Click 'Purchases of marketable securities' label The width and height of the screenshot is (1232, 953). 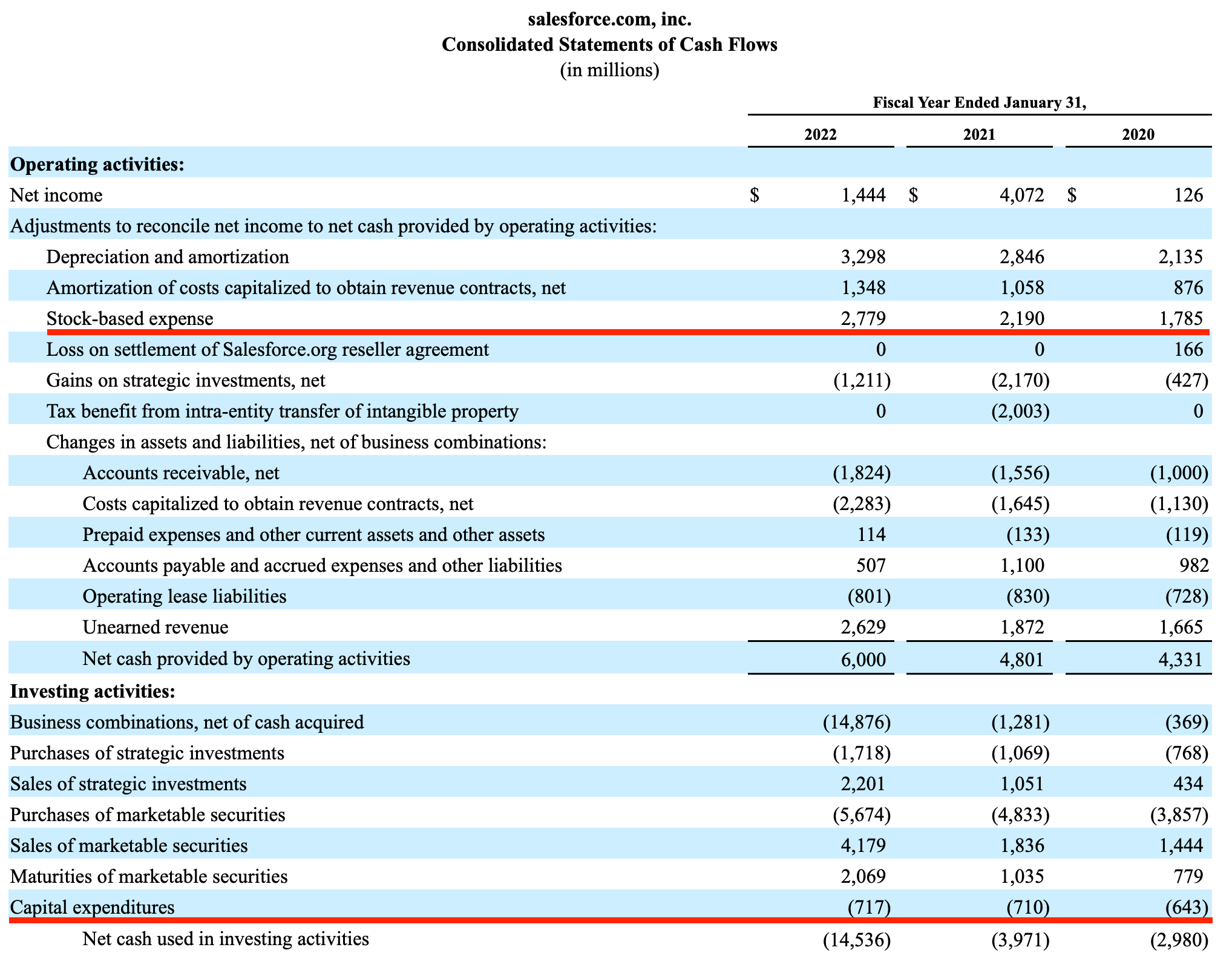pyautogui.click(x=148, y=814)
